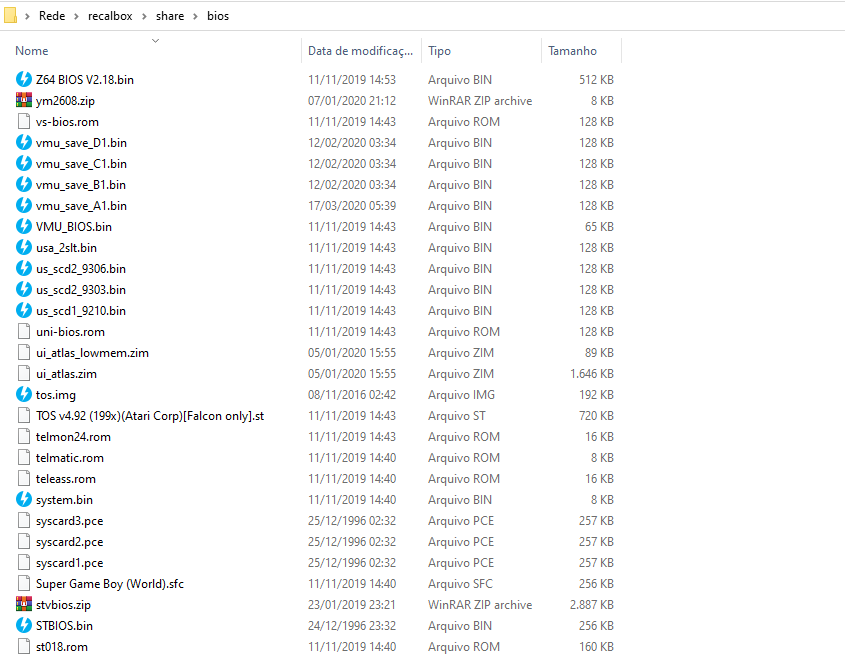Image resolution: width=845 pixels, height=667 pixels.
Task: Click the date 23/01/2019 23:21
Action: pos(352,605)
